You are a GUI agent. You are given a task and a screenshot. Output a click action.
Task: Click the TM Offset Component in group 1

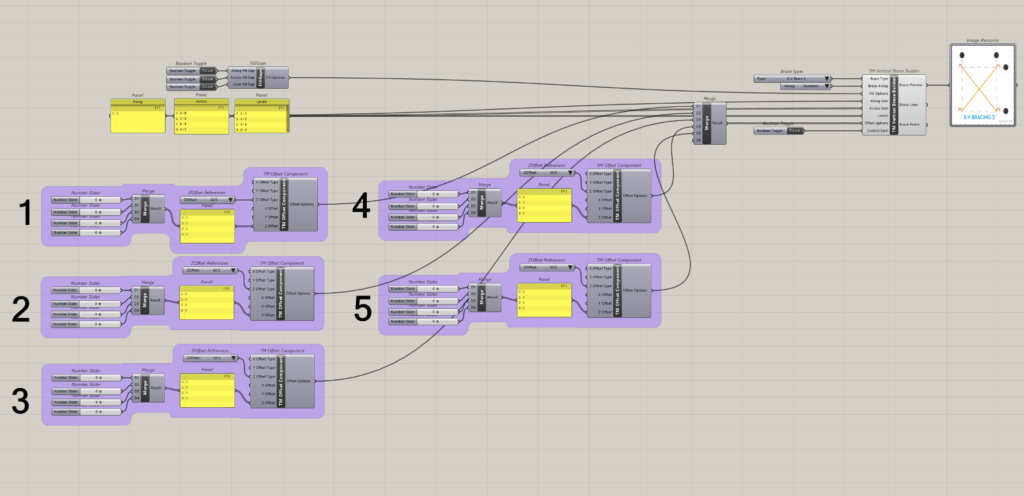click(282, 206)
